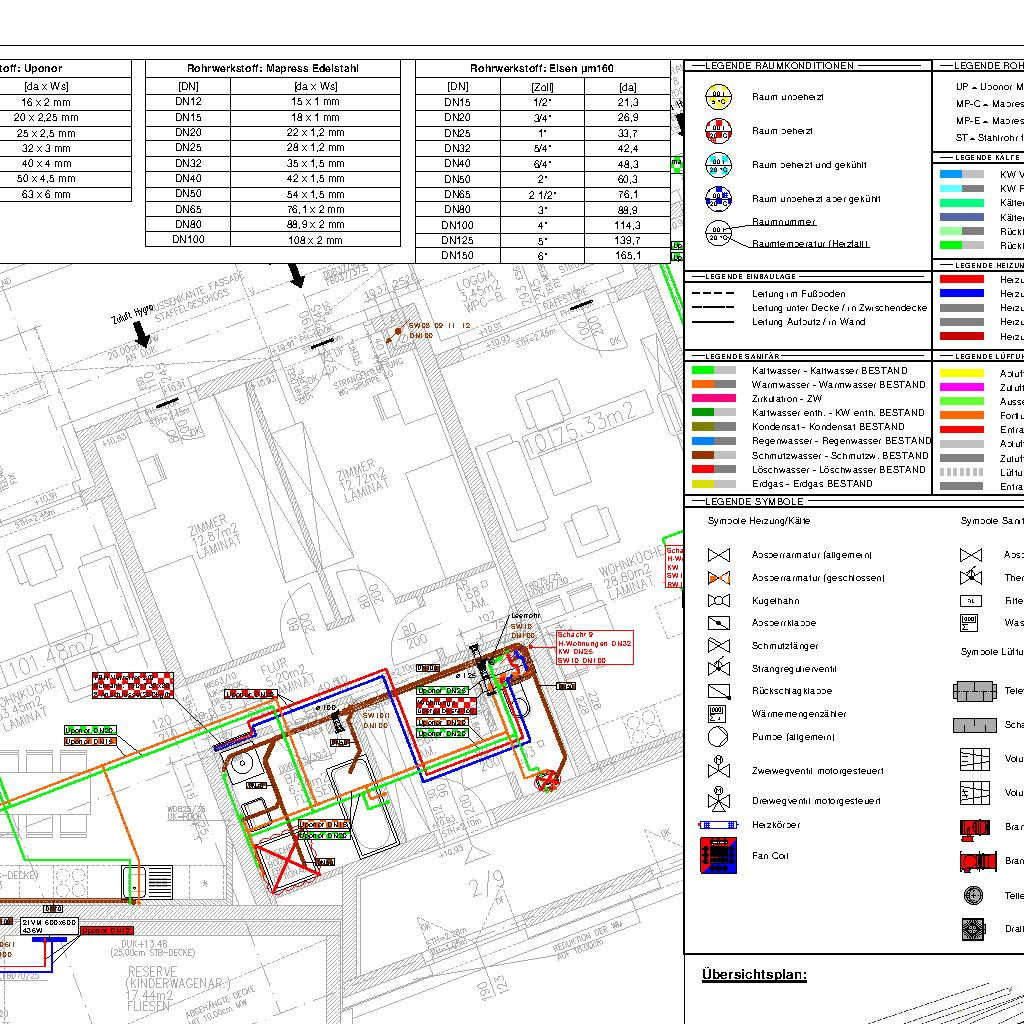Click the LEGENDE SANITÄR heading
1024x1024 pixels.
(743, 357)
